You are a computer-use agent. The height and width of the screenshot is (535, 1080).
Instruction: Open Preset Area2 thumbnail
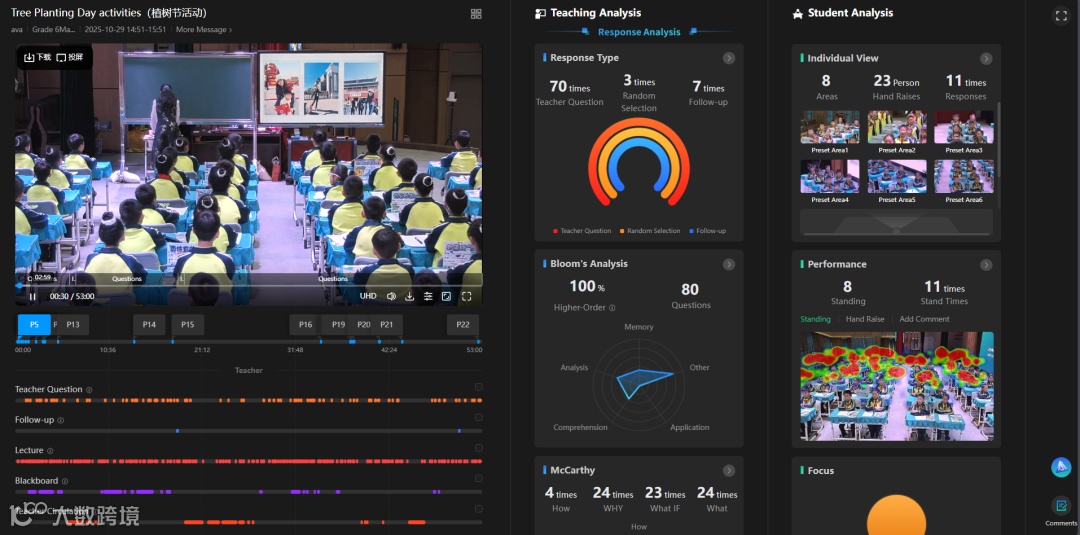[897, 127]
